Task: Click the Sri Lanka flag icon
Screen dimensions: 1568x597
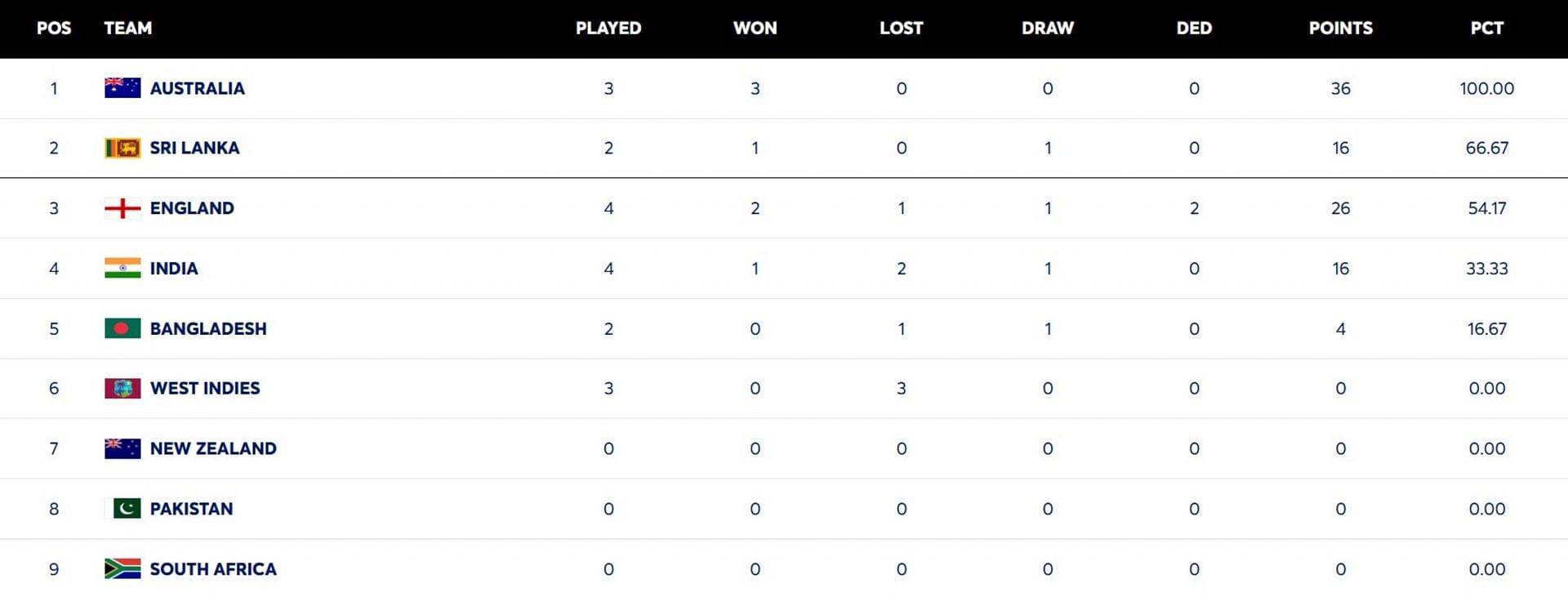Action: coord(122,148)
